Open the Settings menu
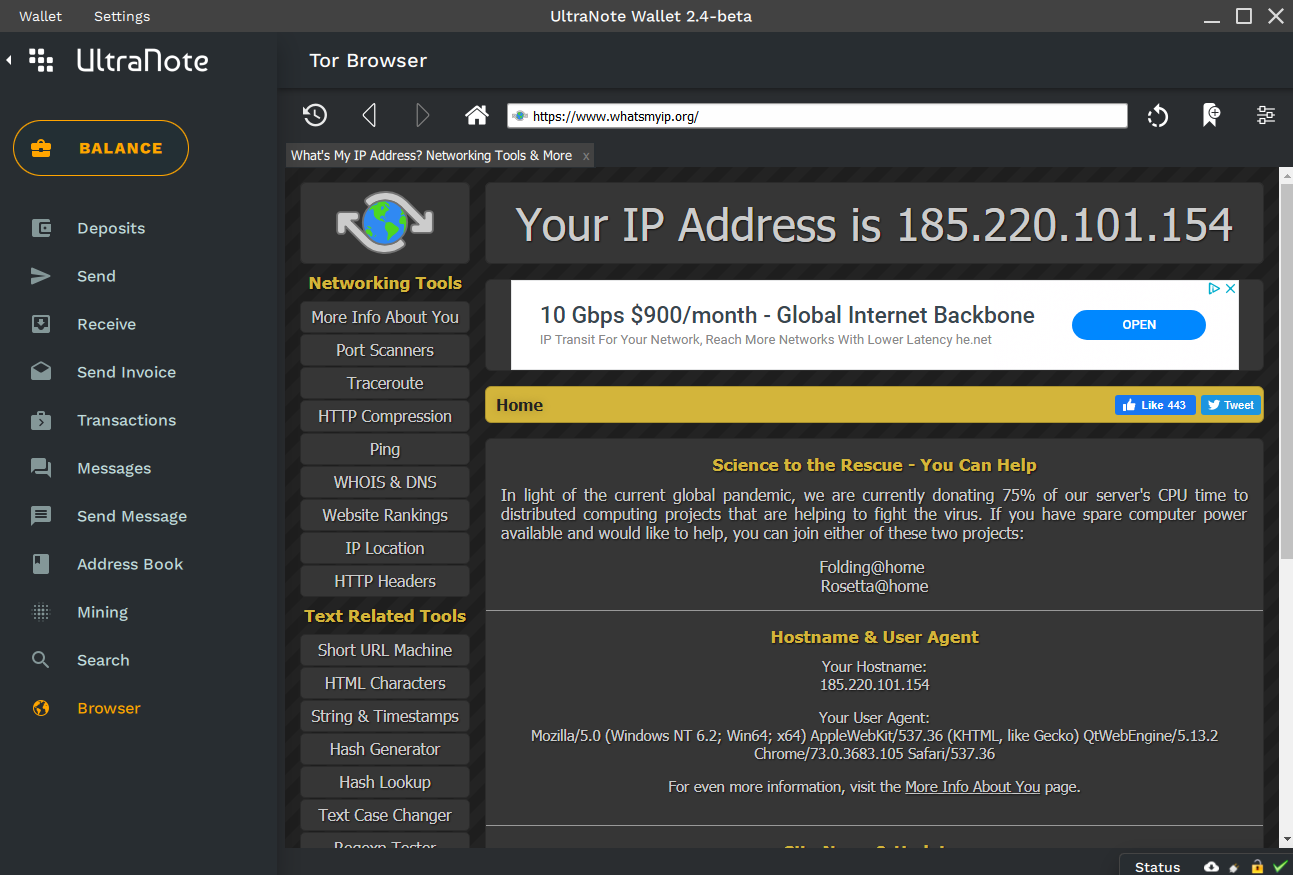This screenshot has height=875, width=1293. [x=122, y=16]
